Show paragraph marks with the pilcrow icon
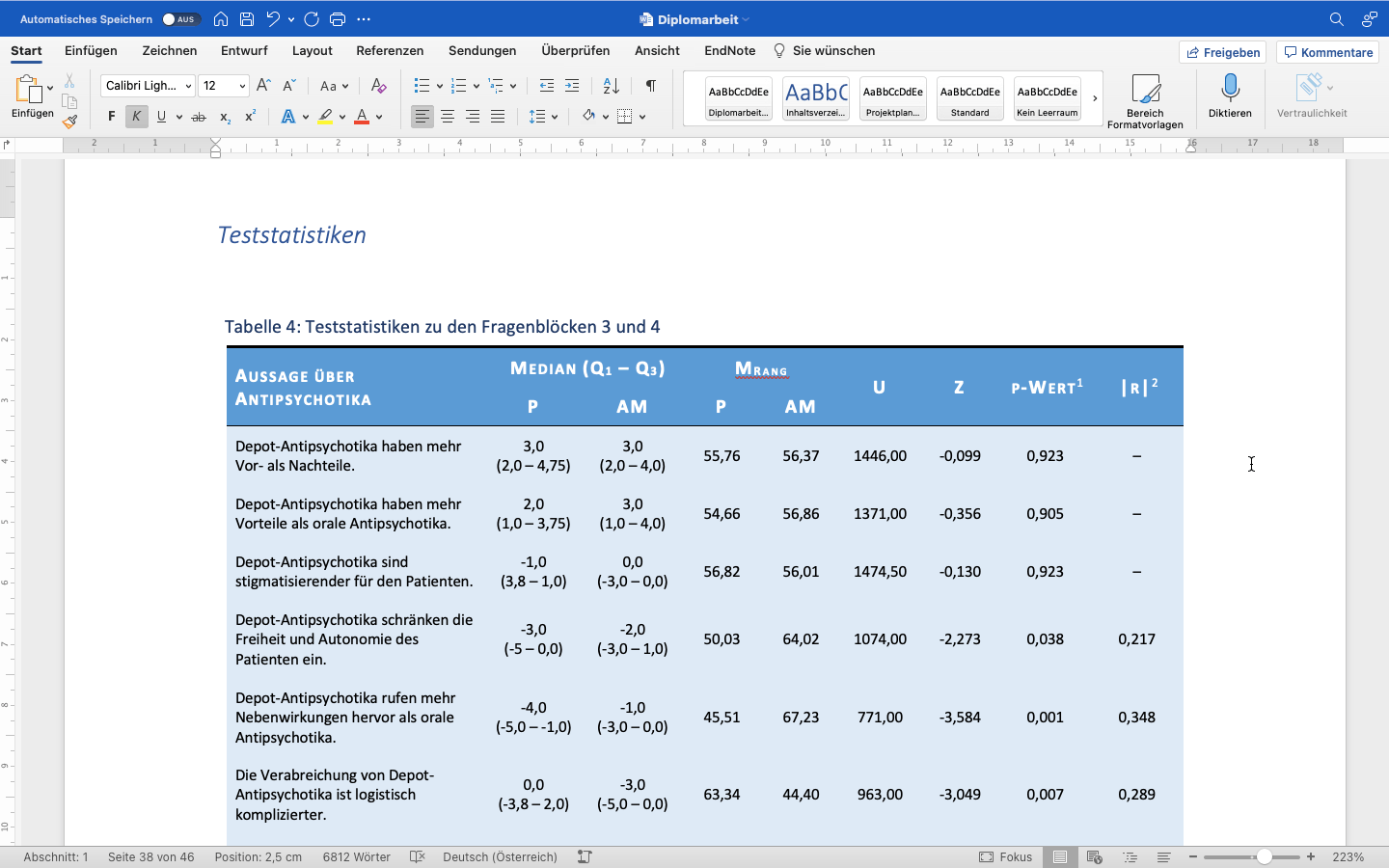The height and width of the screenshot is (868, 1389). [x=651, y=86]
